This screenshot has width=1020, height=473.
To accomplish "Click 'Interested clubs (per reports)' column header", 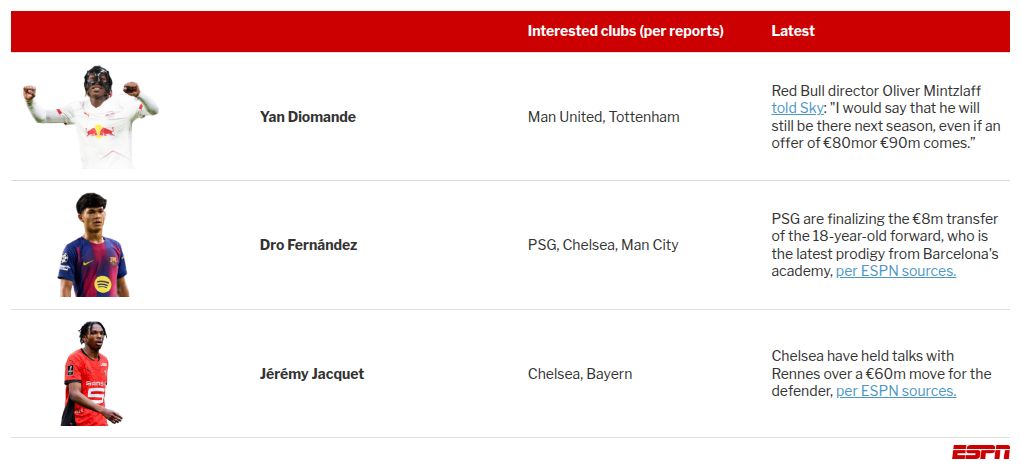I will coord(625,31).
